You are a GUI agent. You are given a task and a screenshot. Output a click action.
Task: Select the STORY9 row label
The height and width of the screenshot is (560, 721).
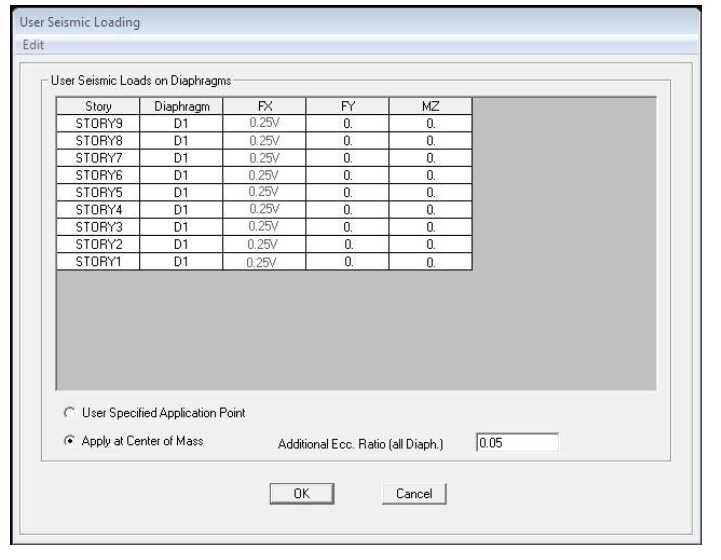click(x=98, y=123)
